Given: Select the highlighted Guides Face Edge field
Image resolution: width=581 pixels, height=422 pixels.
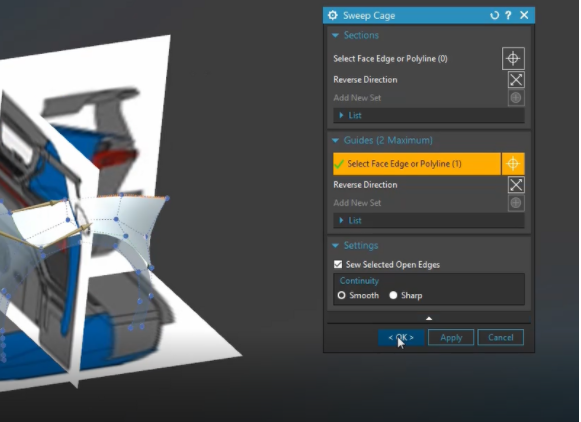Looking at the screenshot, I should 416,163.
